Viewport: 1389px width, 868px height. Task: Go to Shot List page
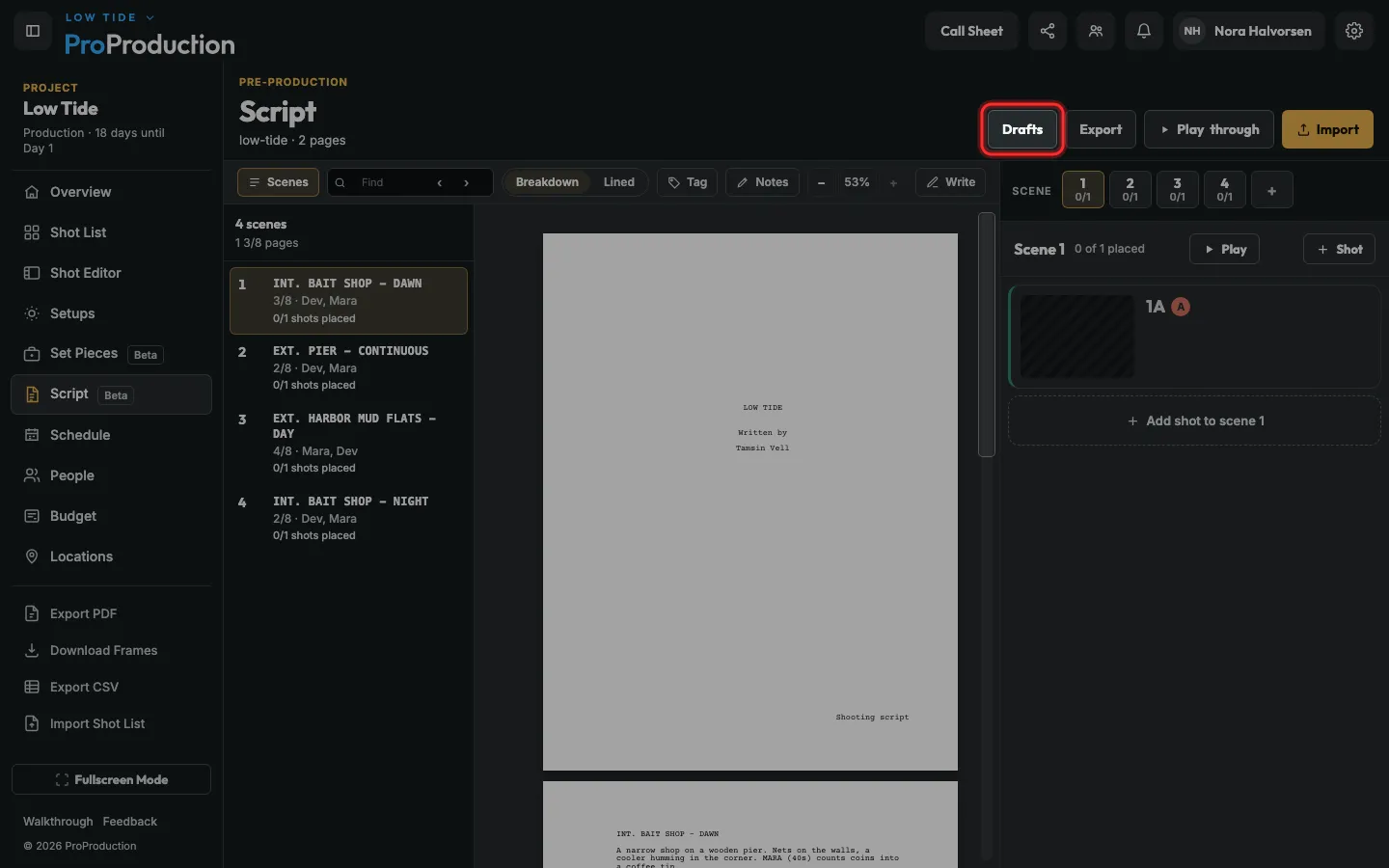(111, 232)
